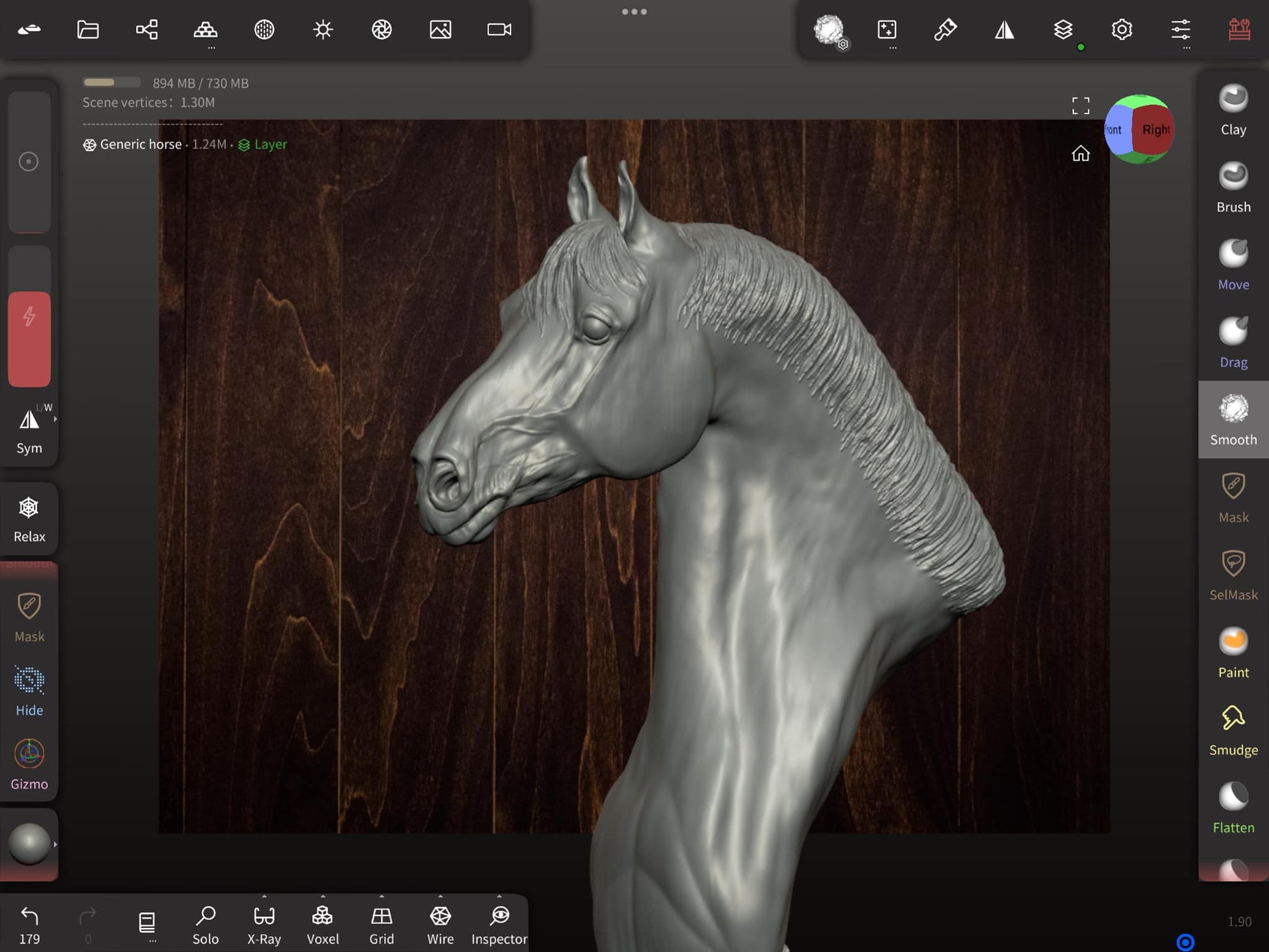Toggle Wire wireframe display
This screenshot has width=1269, height=952.
pyautogui.click(x=440, y=925)
